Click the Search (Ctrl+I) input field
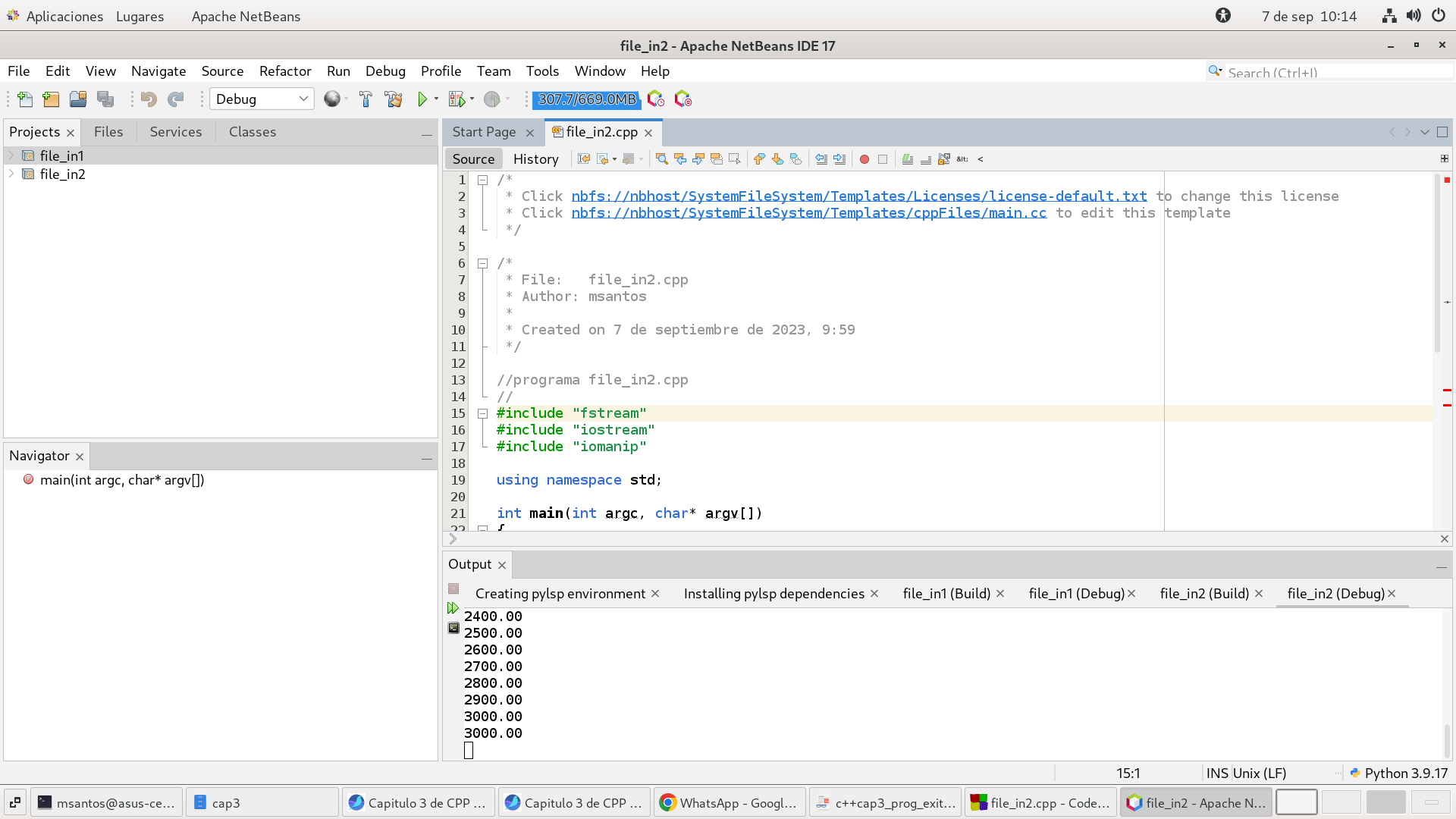This screenshot has width=1456, height=819. tap(1335, 72)
